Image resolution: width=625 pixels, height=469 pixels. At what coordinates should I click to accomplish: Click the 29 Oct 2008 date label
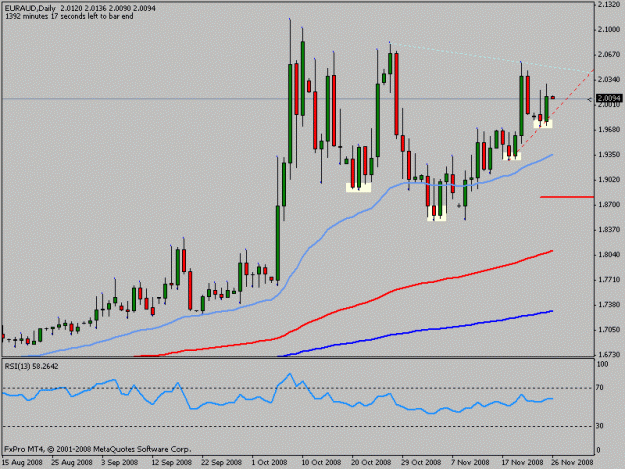[x=421, y=462]
